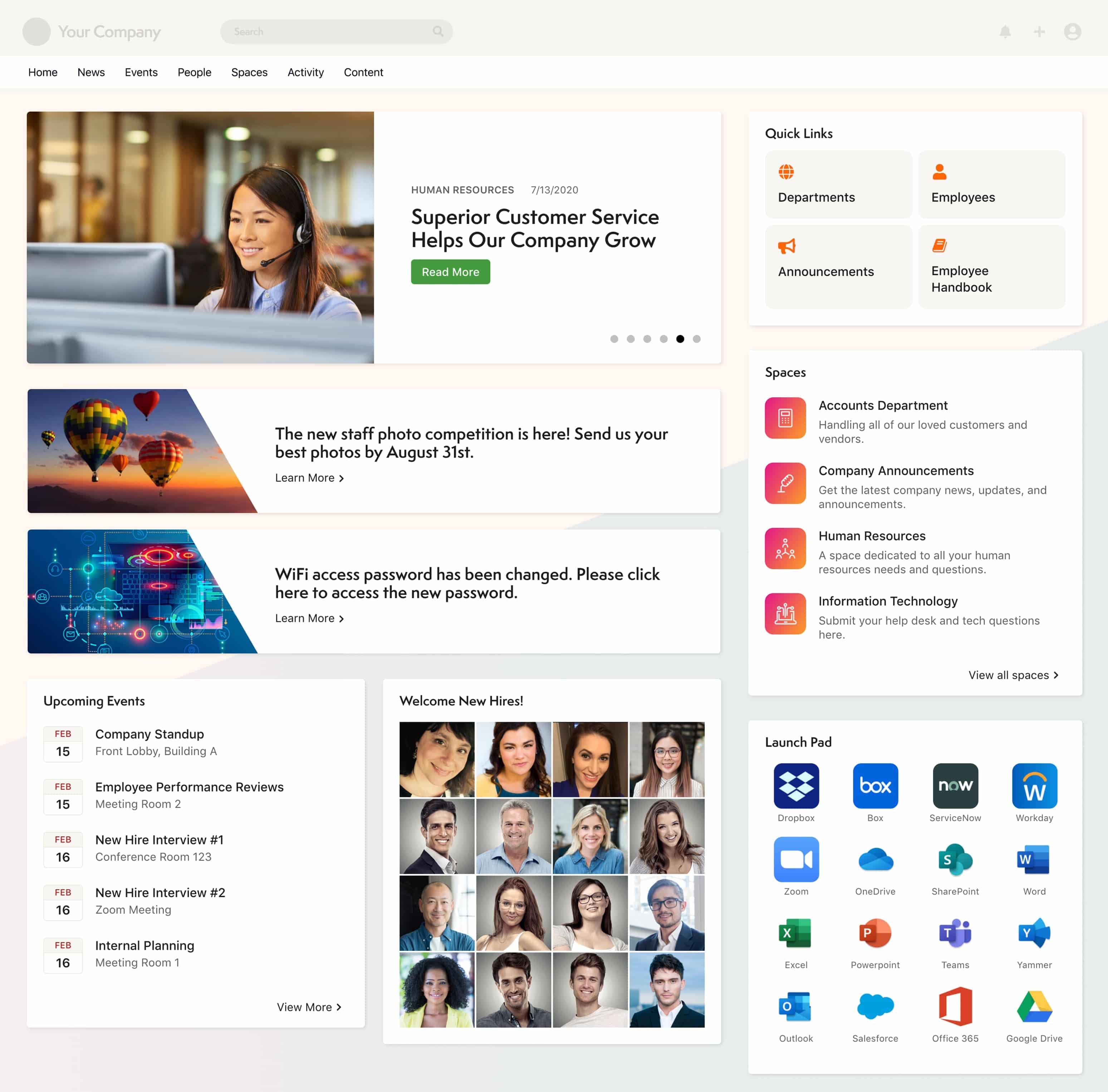Switch to the News tab
1108x1092 pixels.
click(91, 72)
